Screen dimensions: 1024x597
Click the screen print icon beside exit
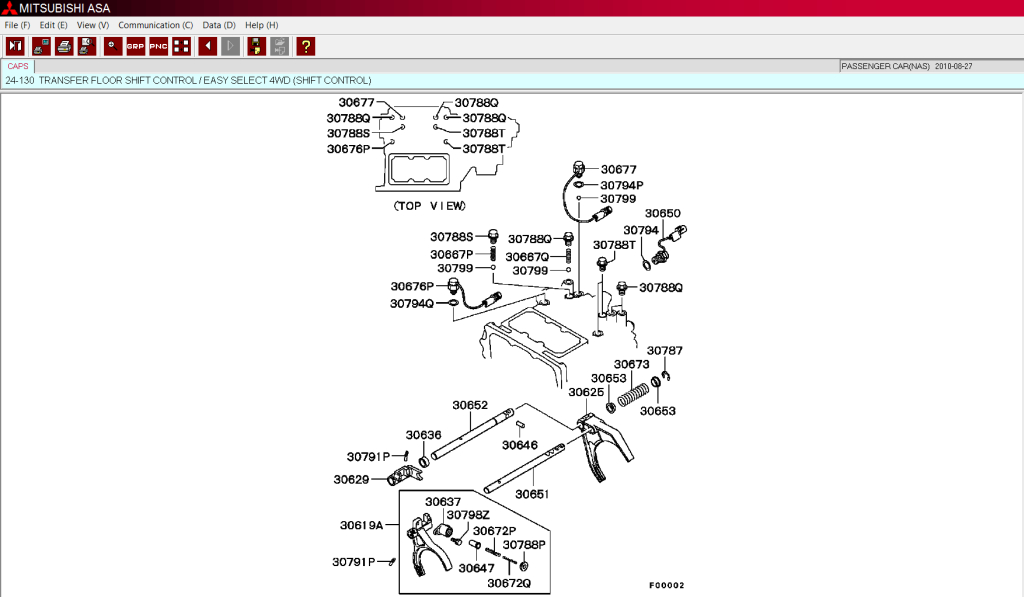pyautogui.click(x=41, y=46)
